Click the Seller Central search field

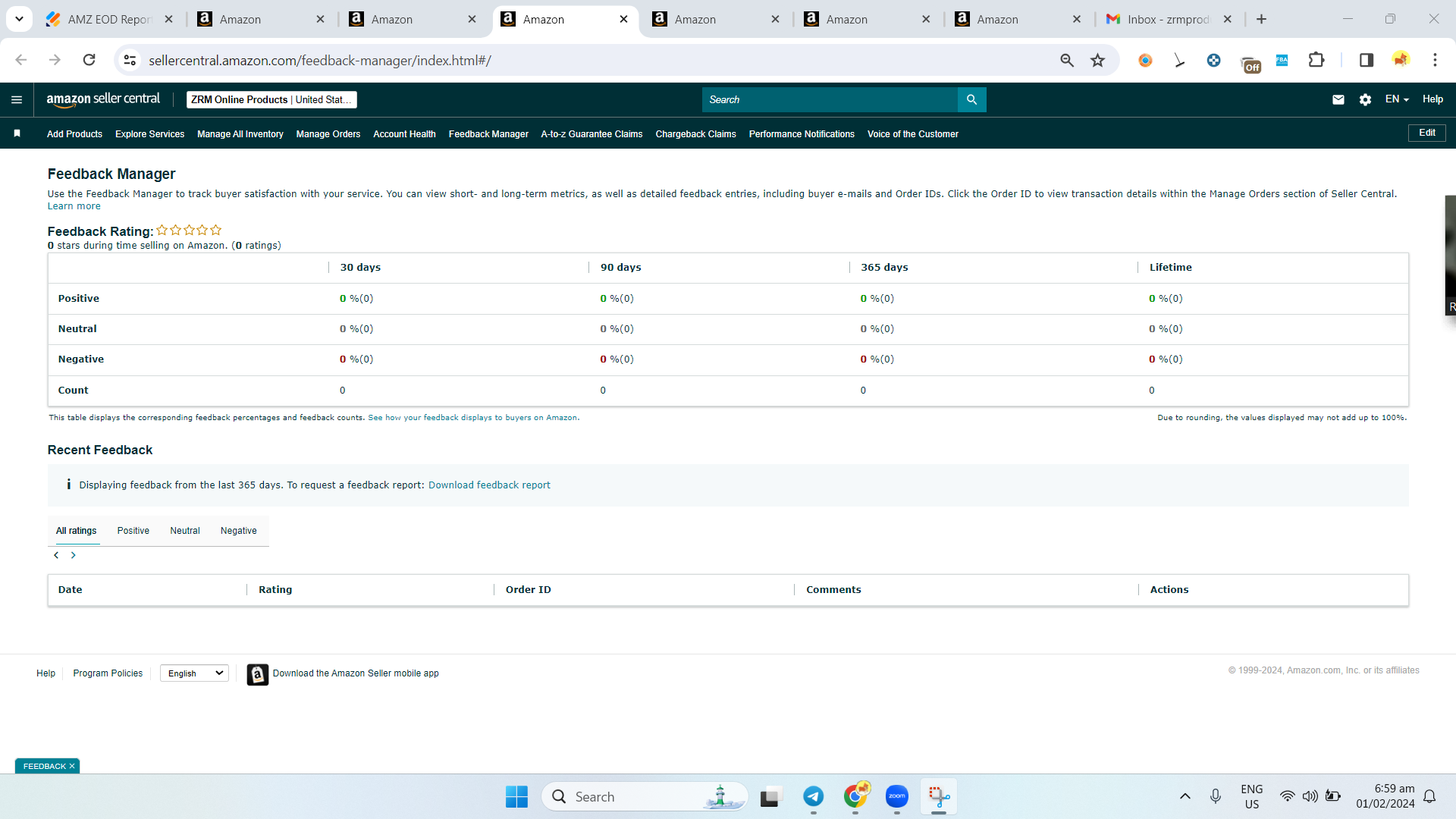point(830,99)
